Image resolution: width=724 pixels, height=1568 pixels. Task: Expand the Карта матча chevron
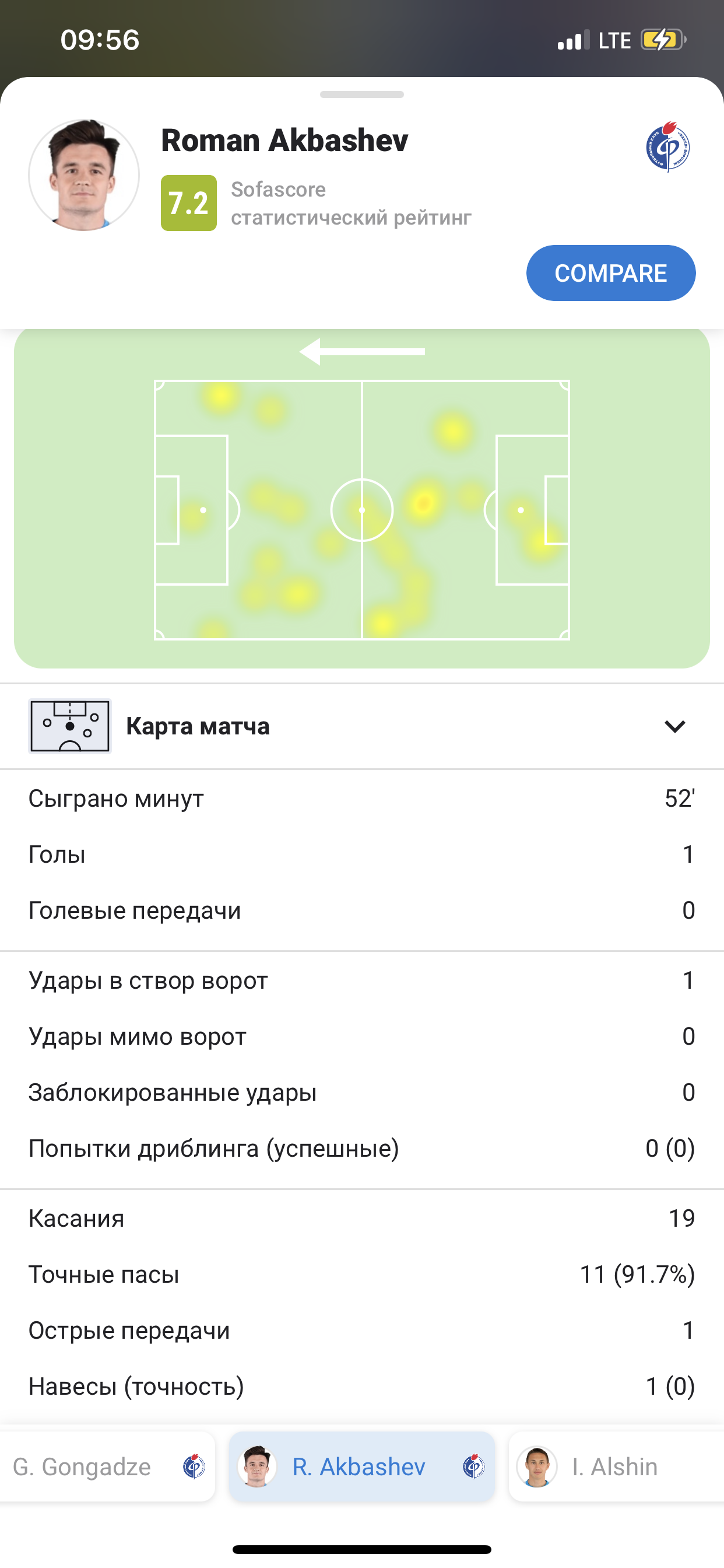pyautogui.click(x=674, y=726)
